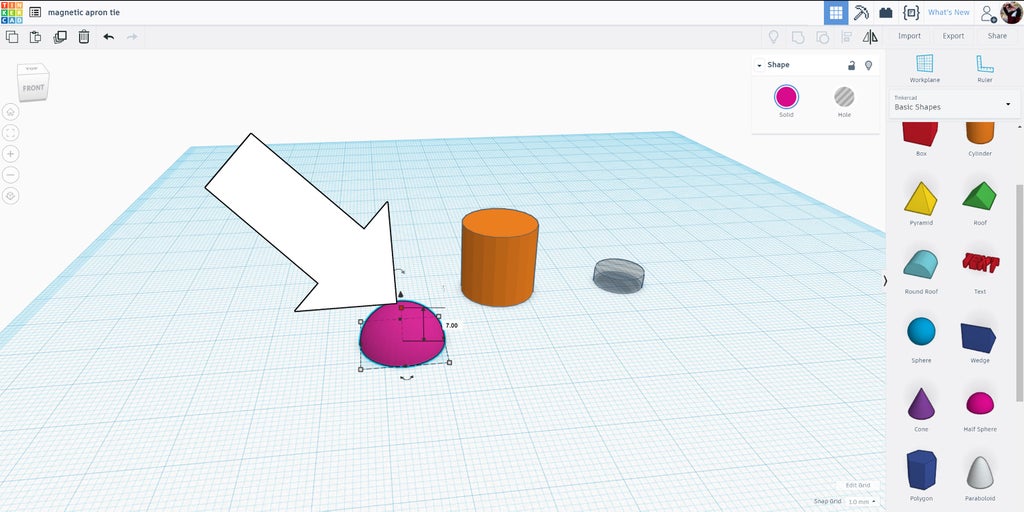Image resolution: width=1024 pixels, height=512 pixels.
Task: Pick the Cone shape
Action: (921, 409)
